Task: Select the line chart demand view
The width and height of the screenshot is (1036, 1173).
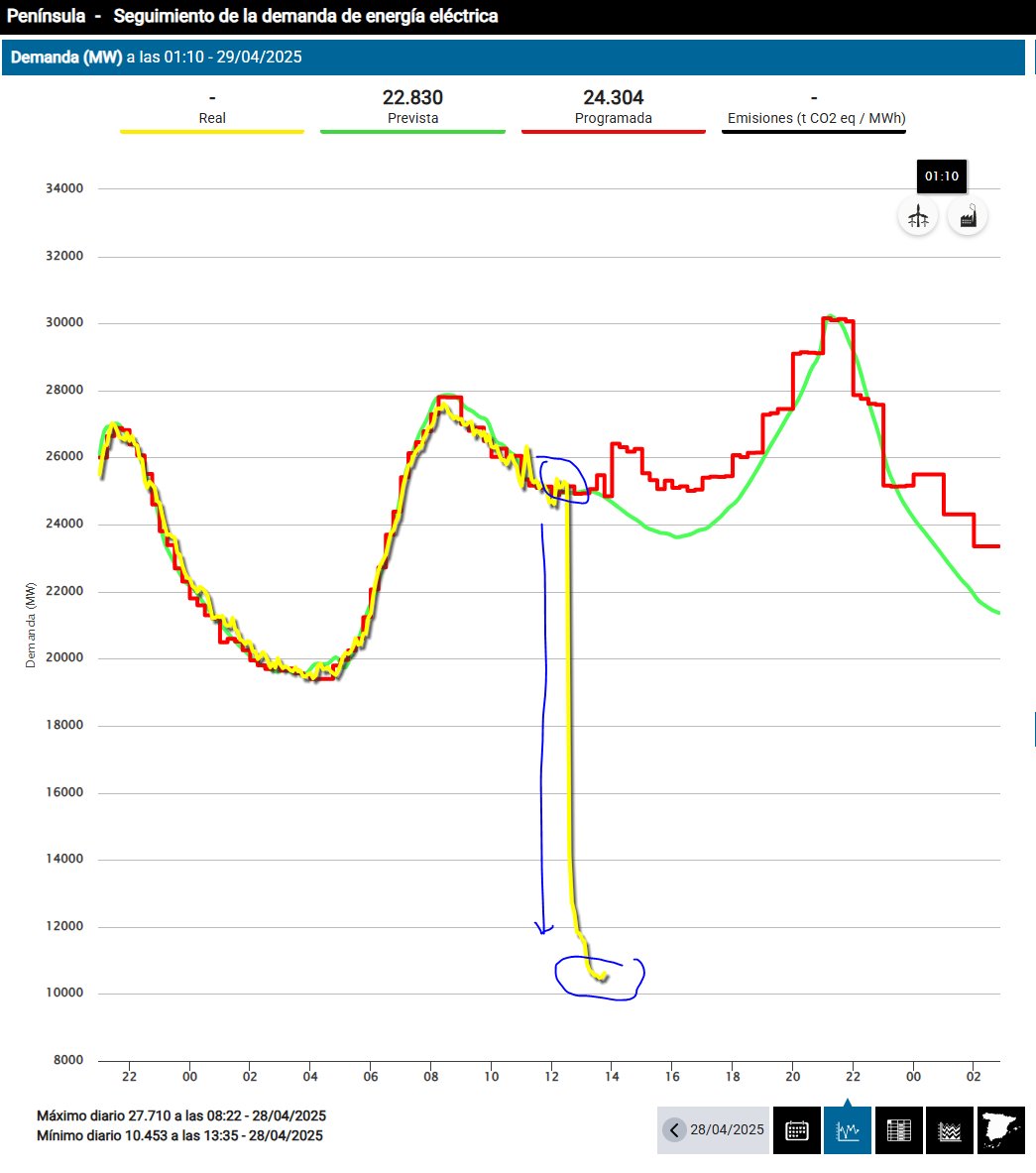Action: (848, 1130)
